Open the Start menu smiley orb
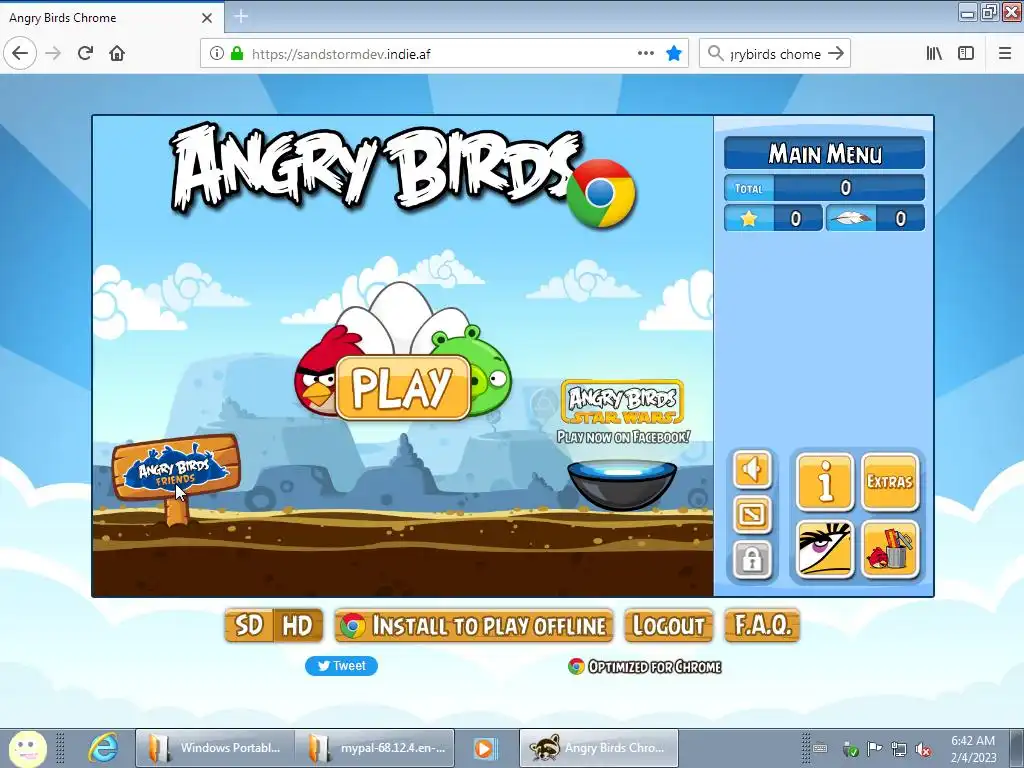The width and height of the screenshot is (1024, 768). tap(27, 748)
